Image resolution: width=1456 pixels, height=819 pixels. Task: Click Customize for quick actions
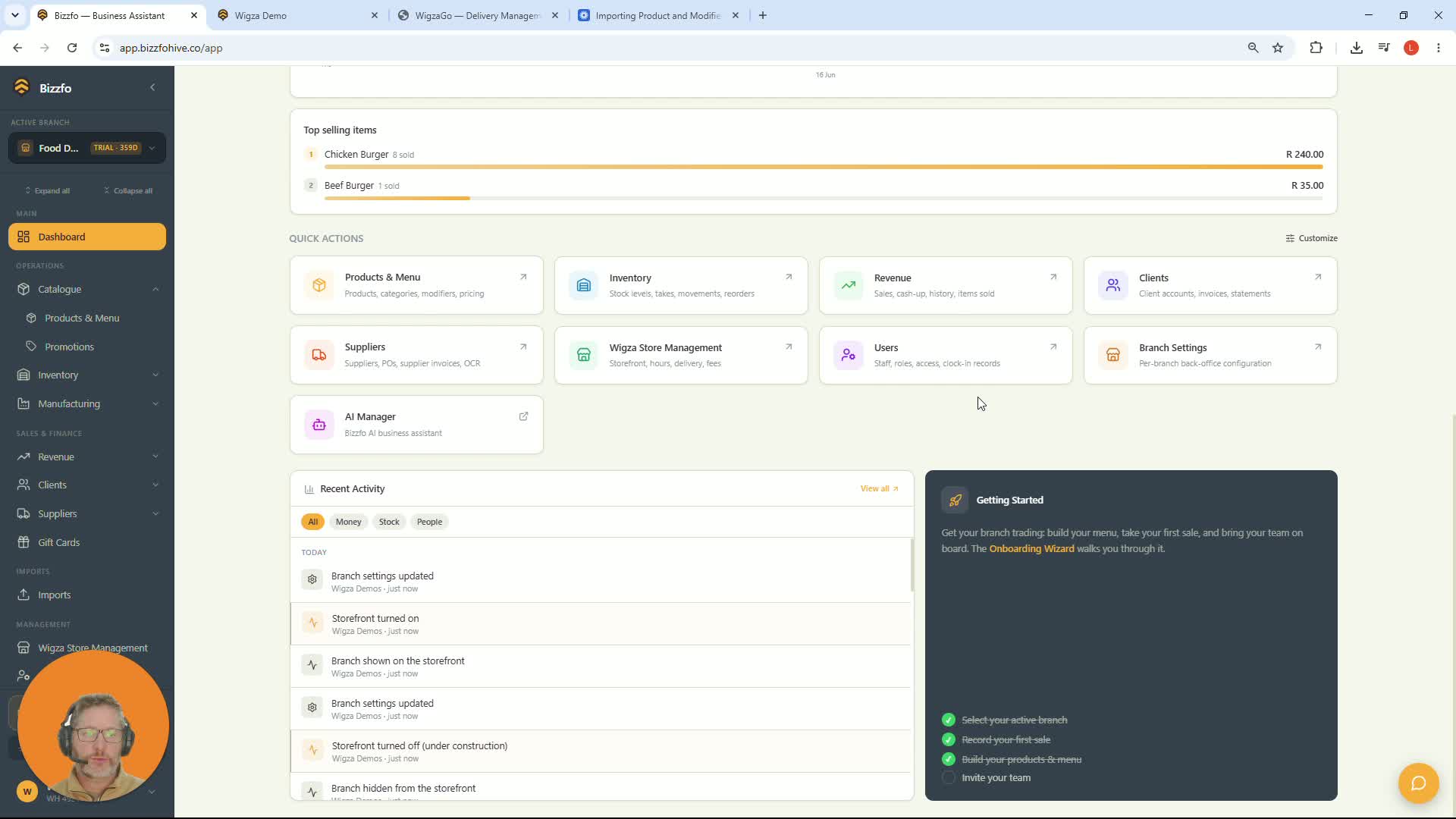1311,238
